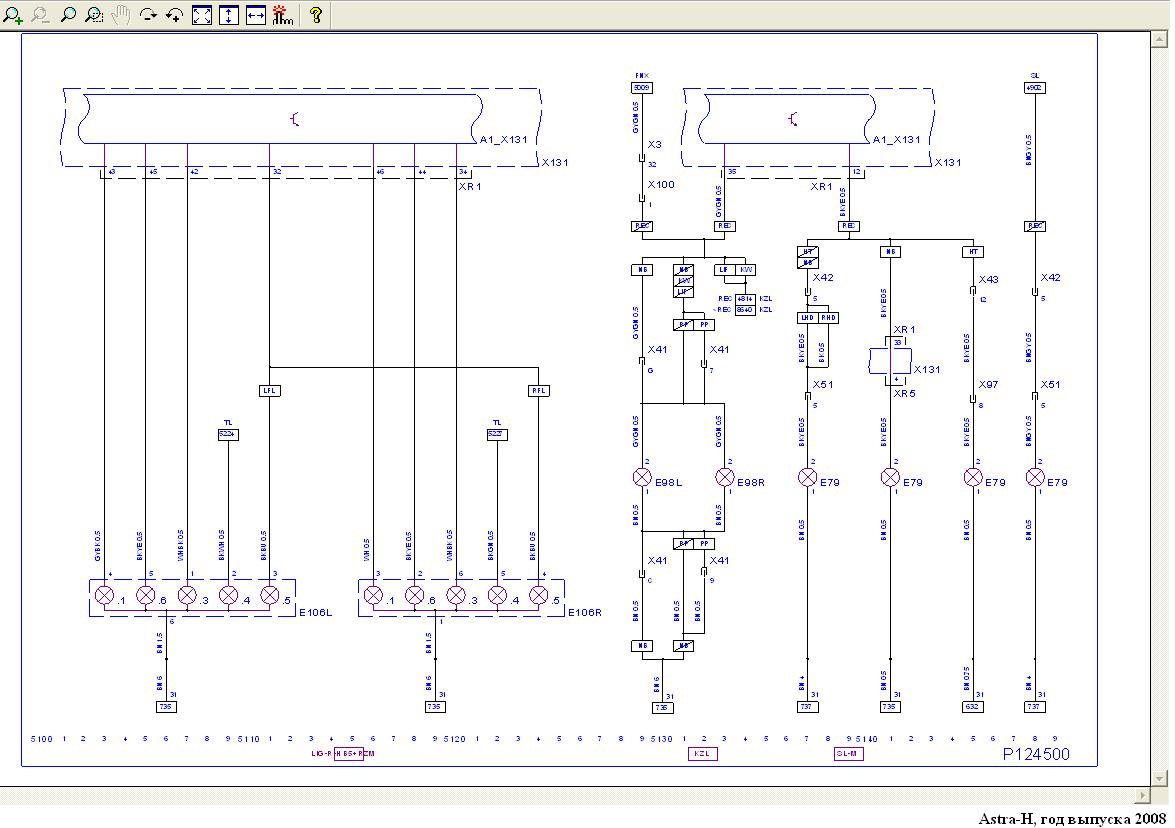Click the E98R lamp symbol label

click(751, 483)
